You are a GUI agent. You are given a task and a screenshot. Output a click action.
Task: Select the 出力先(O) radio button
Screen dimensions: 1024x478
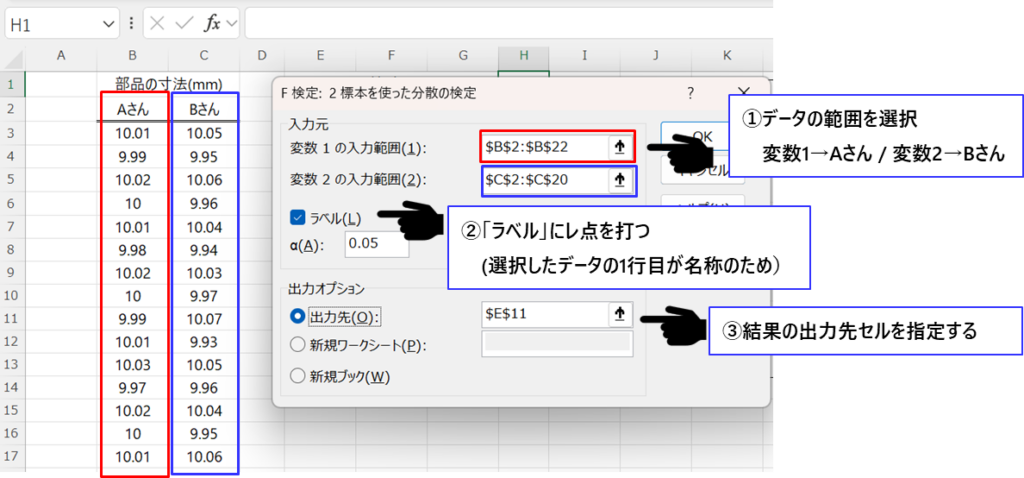tap(296, 315)
